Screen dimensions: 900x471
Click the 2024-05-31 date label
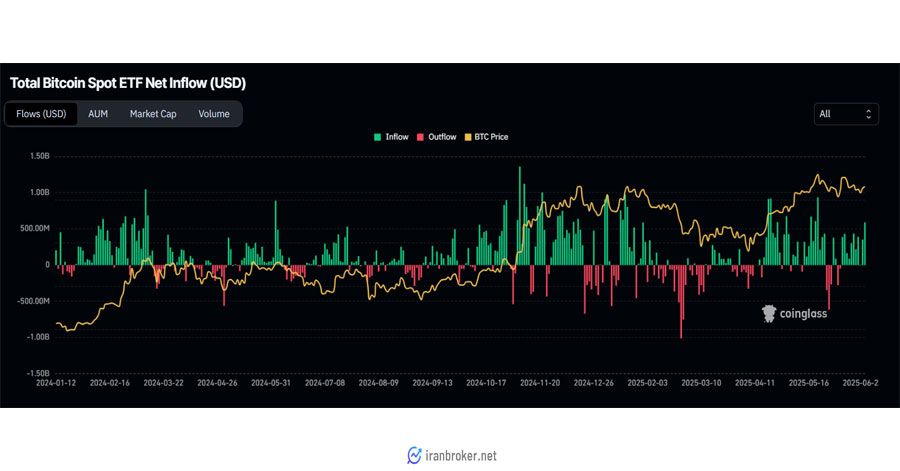271,383
